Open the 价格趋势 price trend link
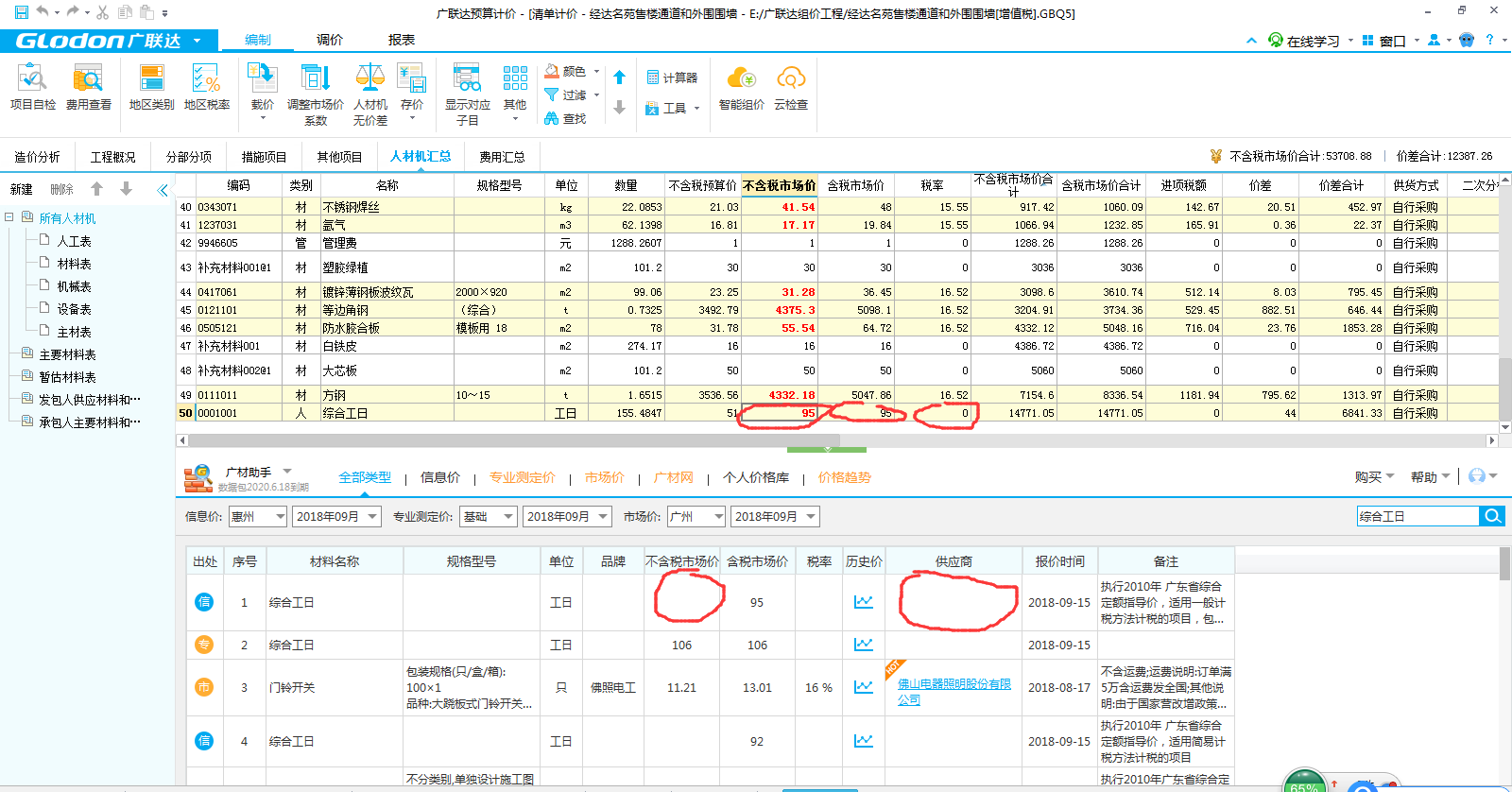This screenshot has height=792, width=1512. pyautogui.click(x=844, y=477)
